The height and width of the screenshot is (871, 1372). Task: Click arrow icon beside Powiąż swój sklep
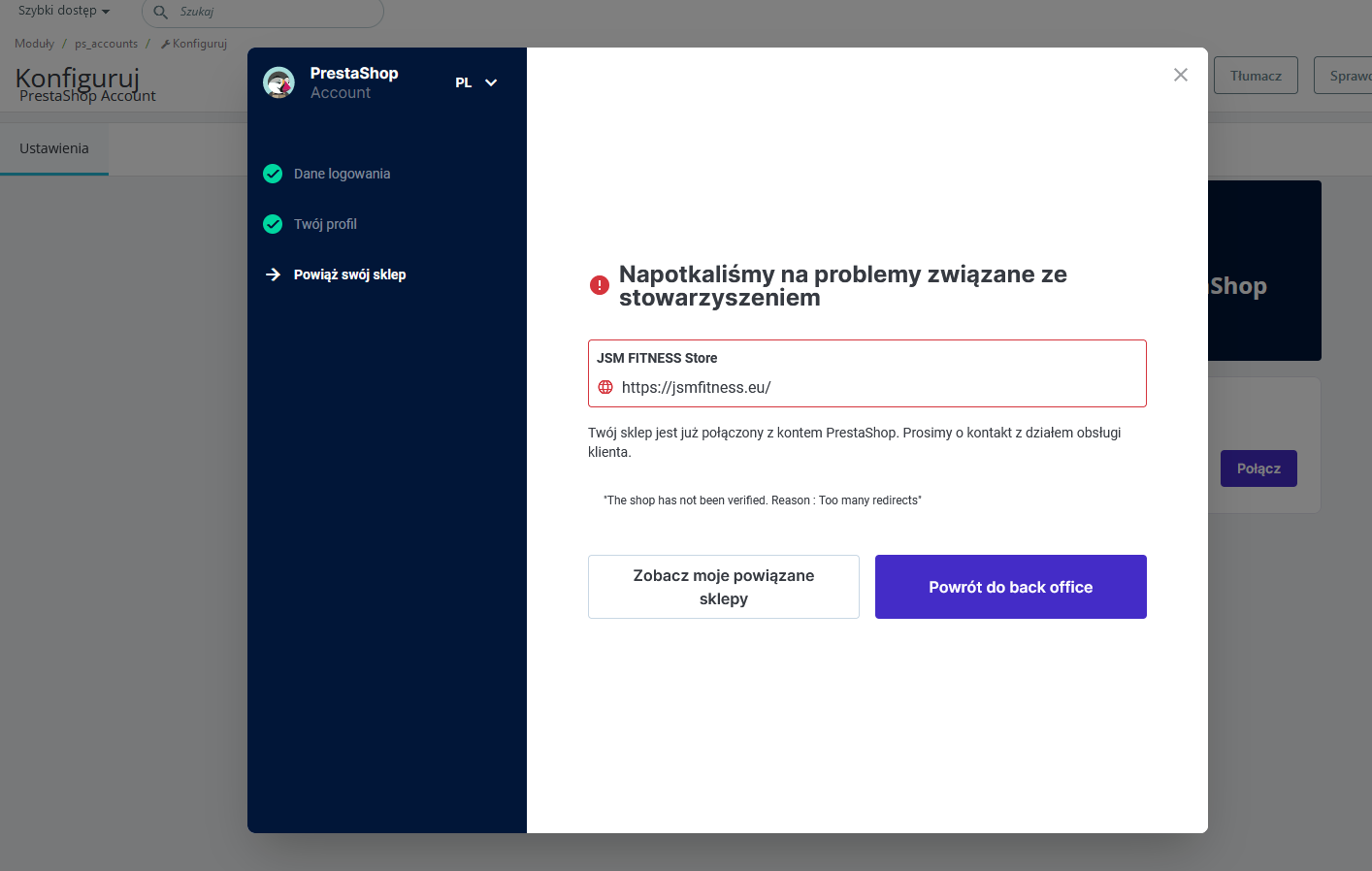(x=273, y=274)
